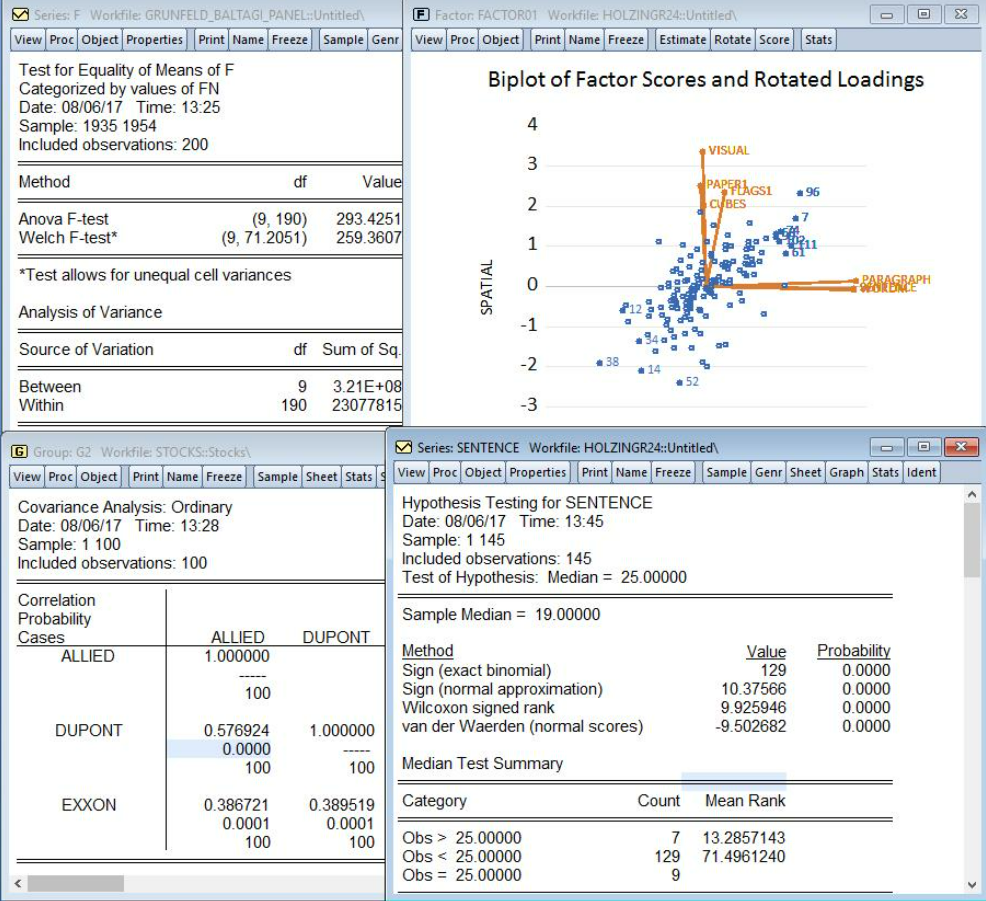
Task: Click Rotate in Factor FACTOR01 toolbar
Action: [x=733, y=40]
